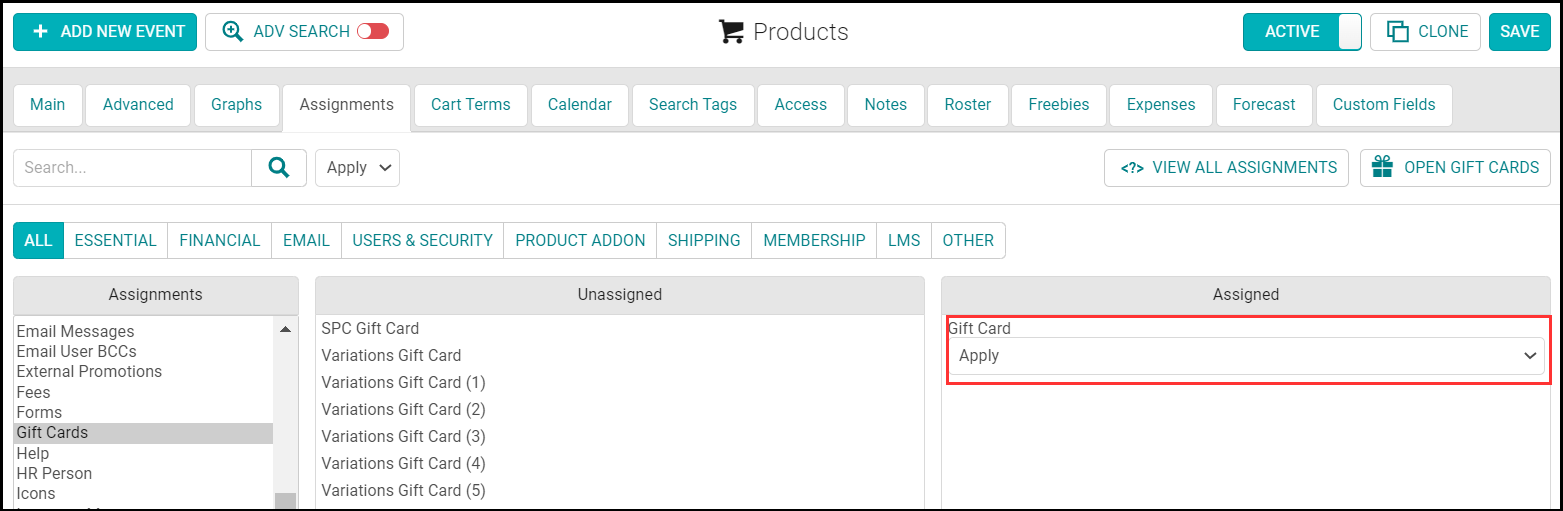This screenshot has width=1563, height=511.
Task: Click the Clone duplicate icon
Action: click(1397, 32)
